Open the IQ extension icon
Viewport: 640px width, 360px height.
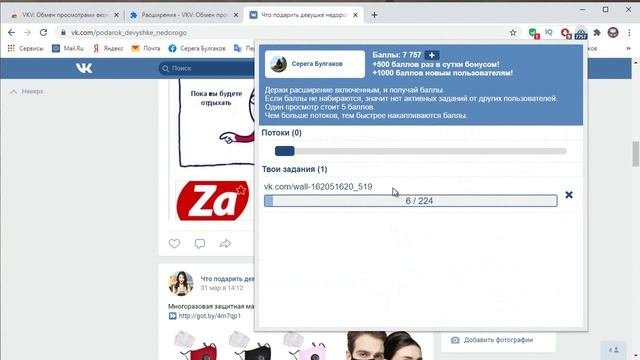549,32
